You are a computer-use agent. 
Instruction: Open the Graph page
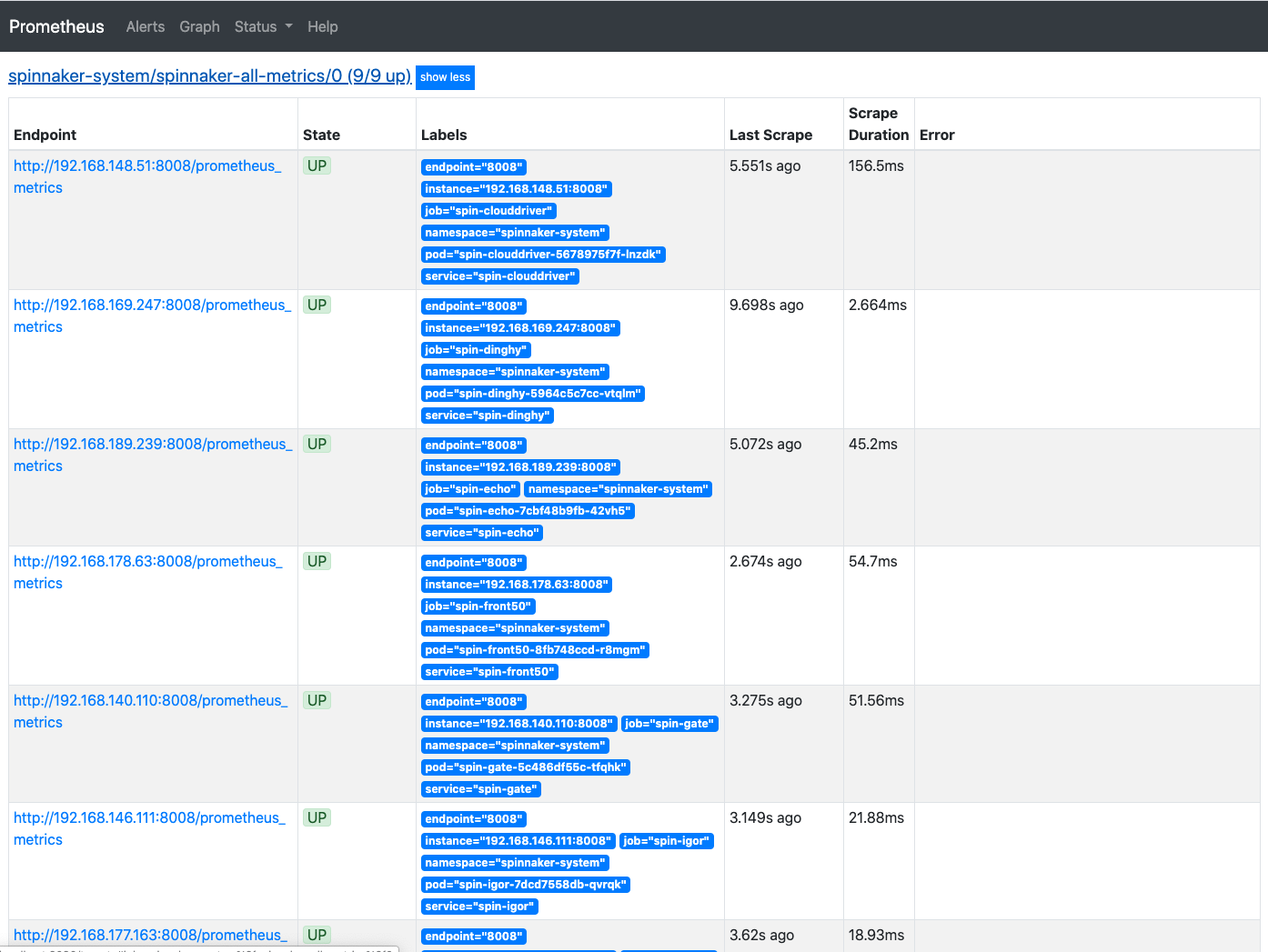pos(199,26)
